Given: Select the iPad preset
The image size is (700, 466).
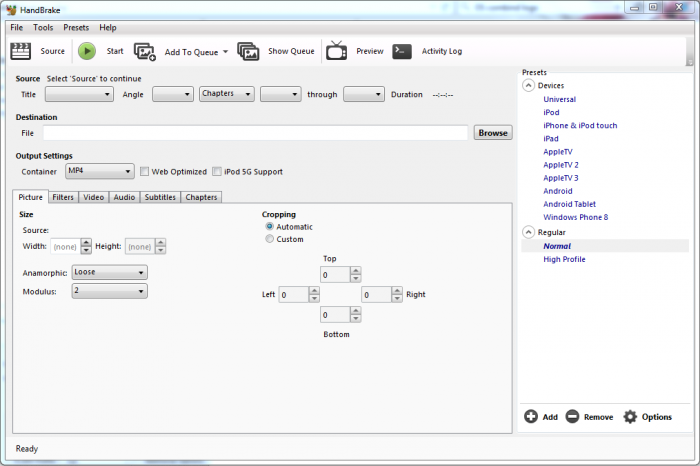Looking at the screenshot, I should pyautogui.click(x=551, y=138).
